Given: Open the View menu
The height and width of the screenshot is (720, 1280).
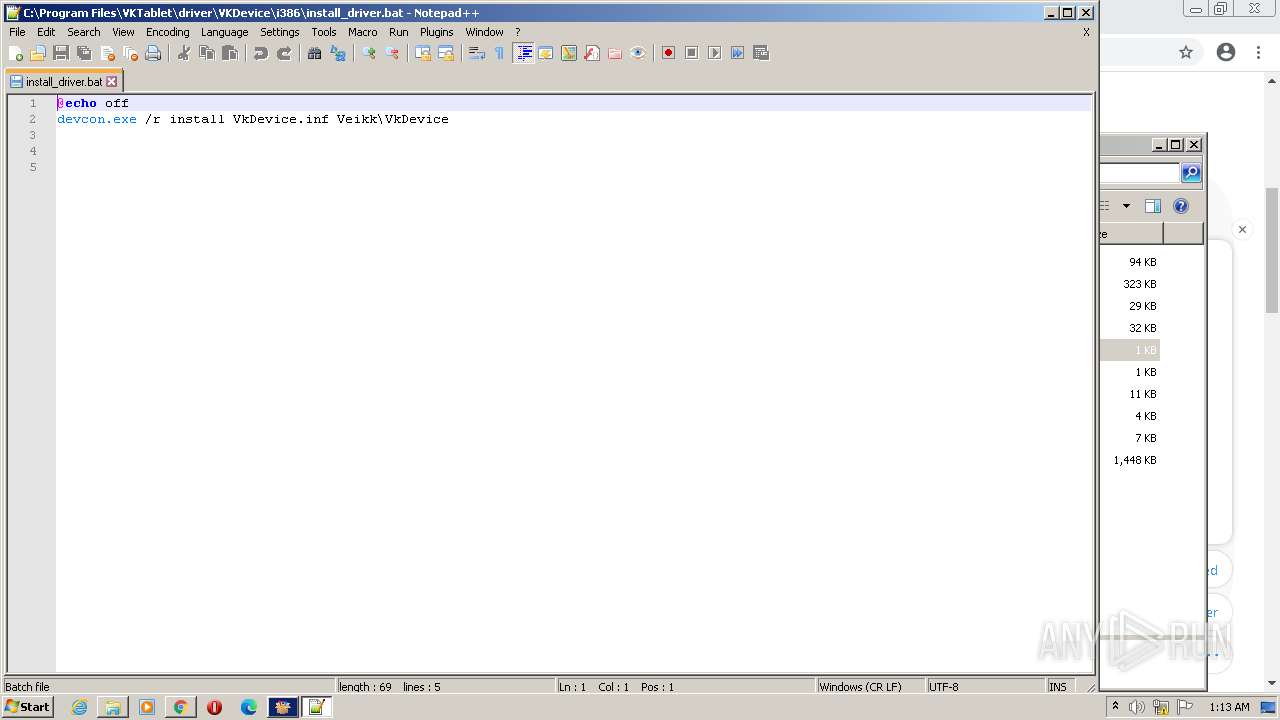Looking at the screenshot, I should coord(123,32).
